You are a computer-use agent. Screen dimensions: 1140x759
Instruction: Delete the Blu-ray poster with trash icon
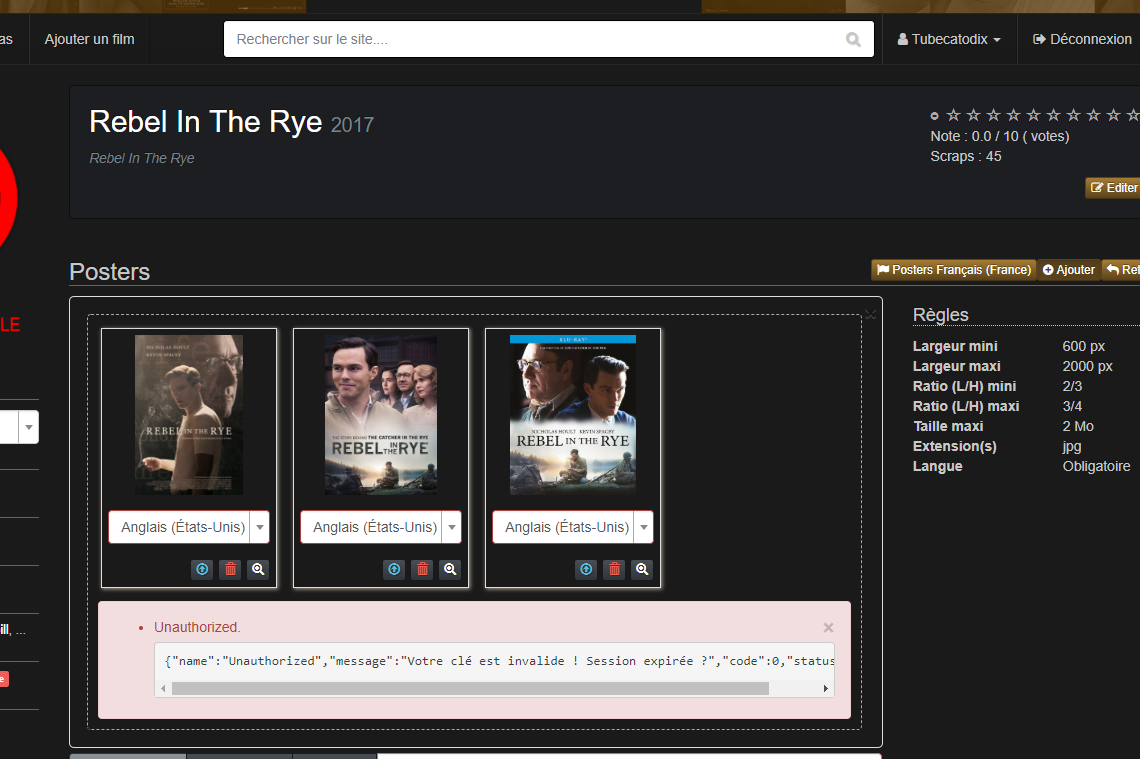click(614, 569)
